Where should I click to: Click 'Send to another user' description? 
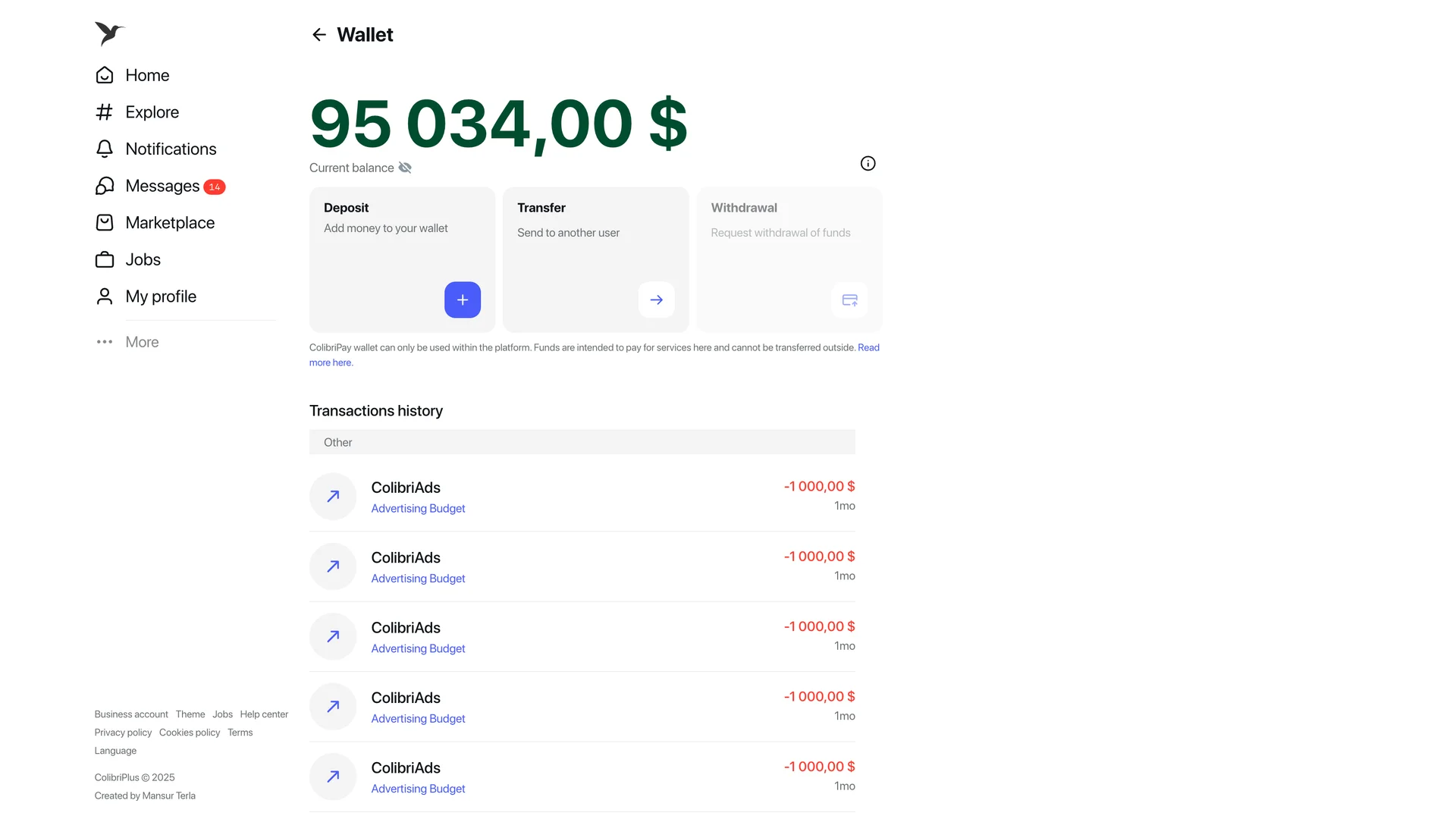568,233
